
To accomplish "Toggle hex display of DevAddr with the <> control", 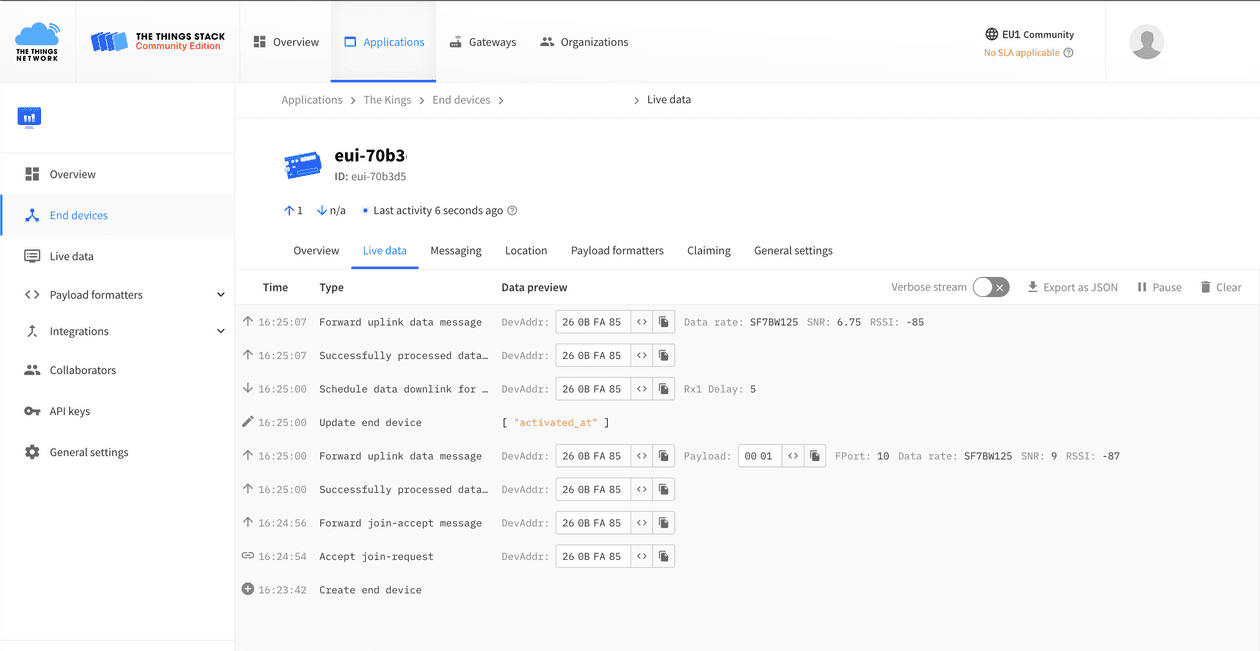I will 641,321.
